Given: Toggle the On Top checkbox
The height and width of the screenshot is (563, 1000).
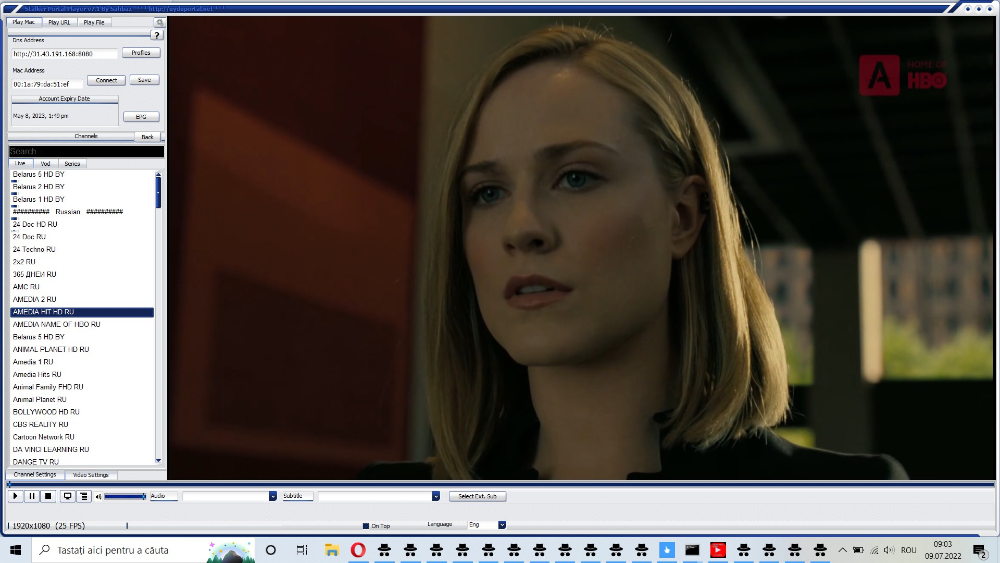Looking at the screenshot, I should click(366, 526).
